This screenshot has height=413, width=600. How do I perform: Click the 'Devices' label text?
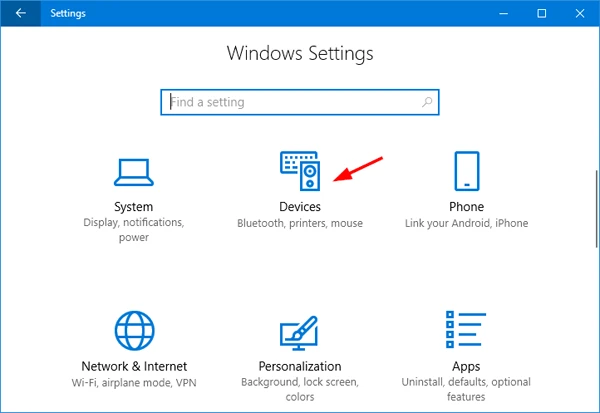[x=300, y=207]
